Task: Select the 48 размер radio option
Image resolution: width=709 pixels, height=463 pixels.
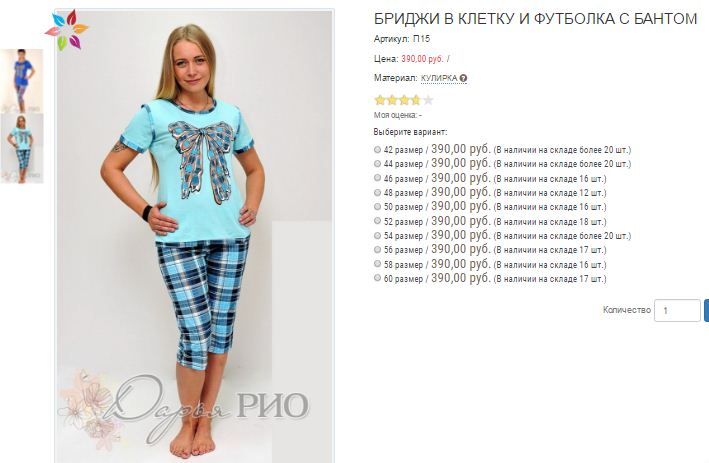Action: tap(378, 193)
